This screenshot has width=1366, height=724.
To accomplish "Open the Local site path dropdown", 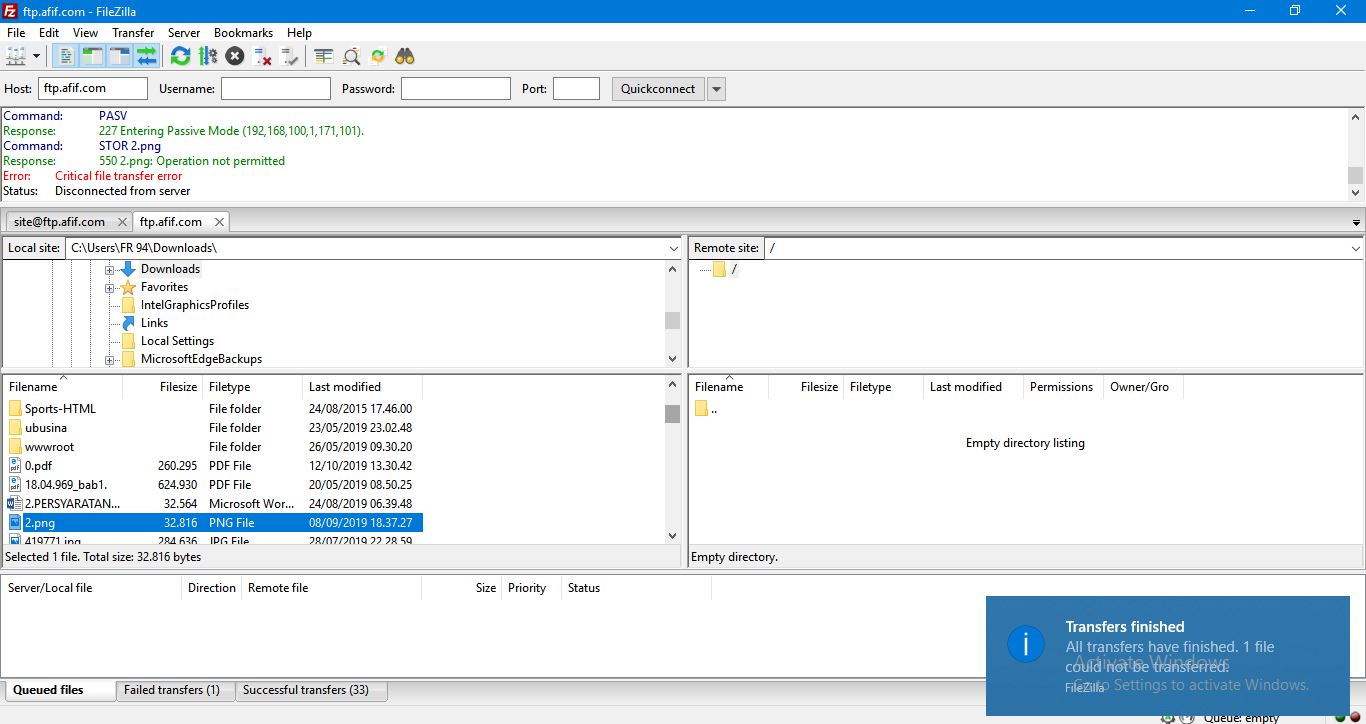I will pyautogui.click(x=673, y=248).
